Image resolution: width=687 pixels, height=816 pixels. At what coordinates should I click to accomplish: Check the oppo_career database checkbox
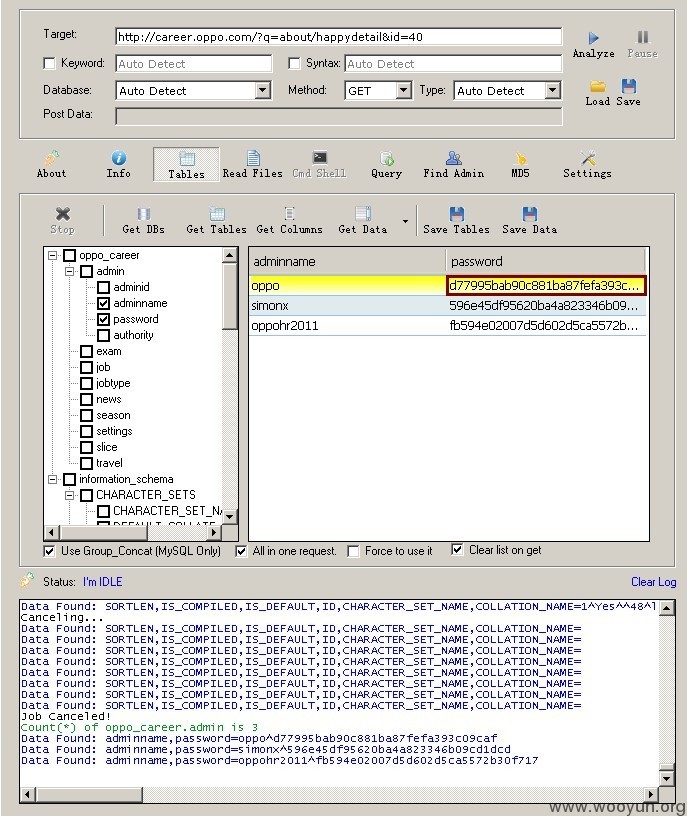pyautogui.click(x=69, y=256)
